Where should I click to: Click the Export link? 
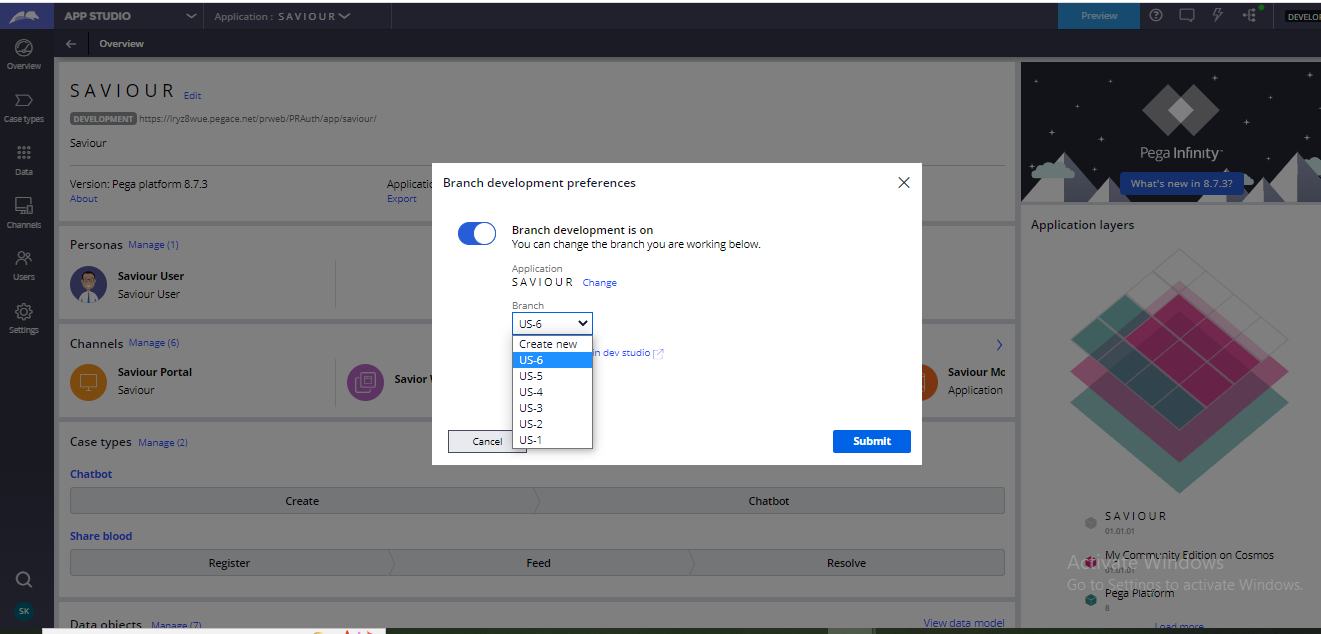(402, 199)
